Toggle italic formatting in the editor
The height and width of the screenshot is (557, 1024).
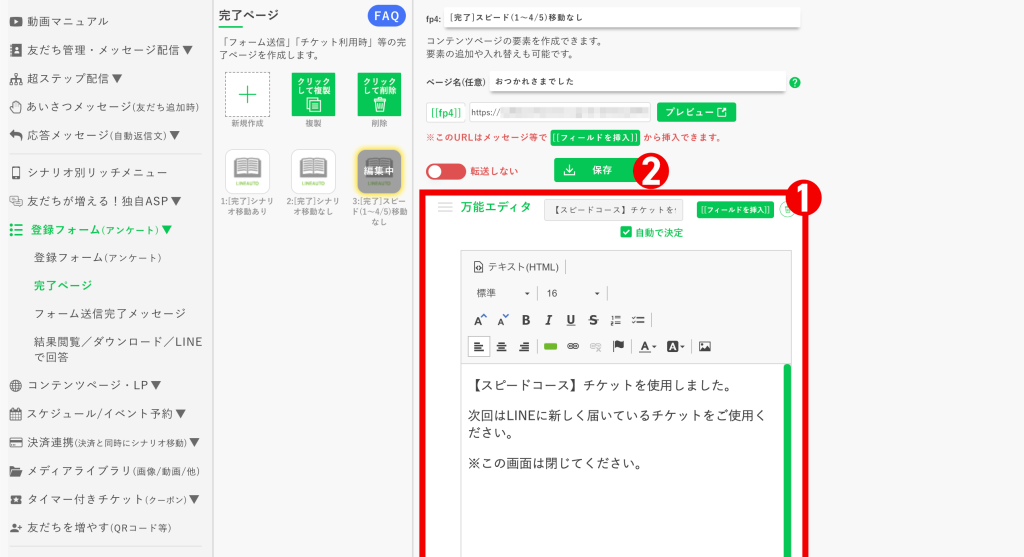[x=549, y=320]
